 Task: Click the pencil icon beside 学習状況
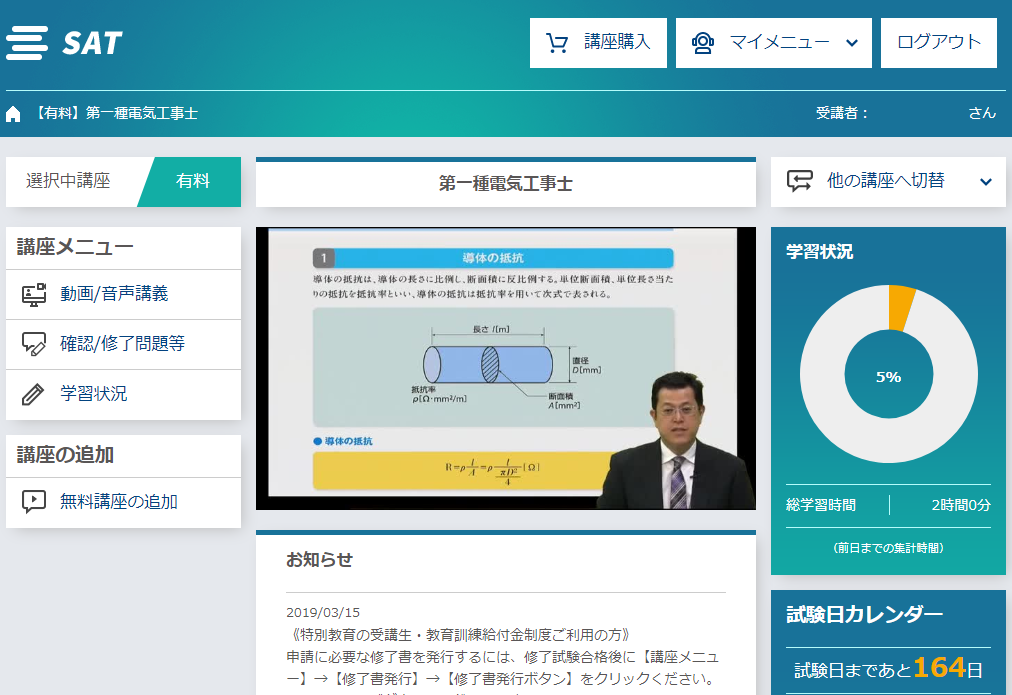pos(33,394)
